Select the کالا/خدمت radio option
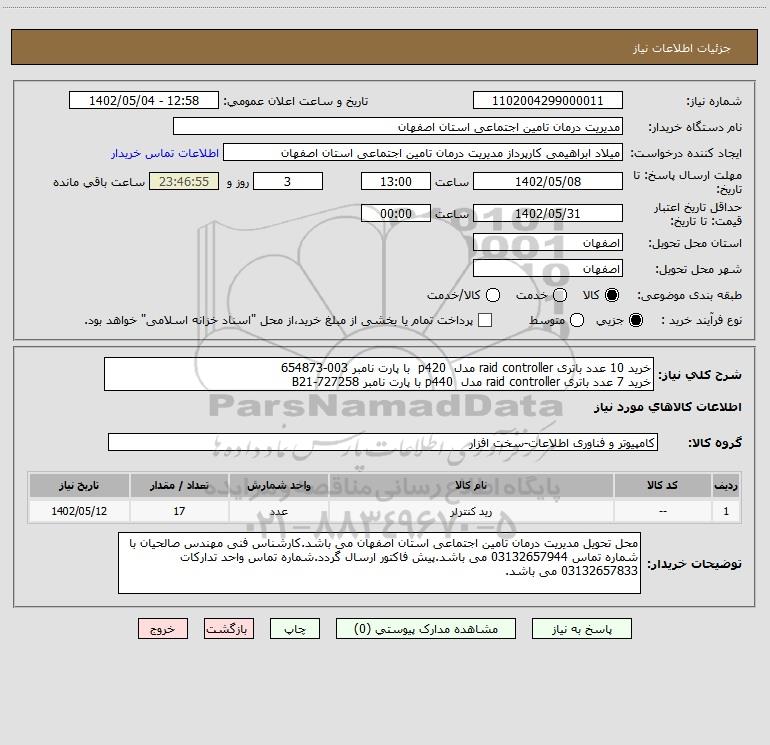This screenshot has height=745, width=770. tap(493, 295)
